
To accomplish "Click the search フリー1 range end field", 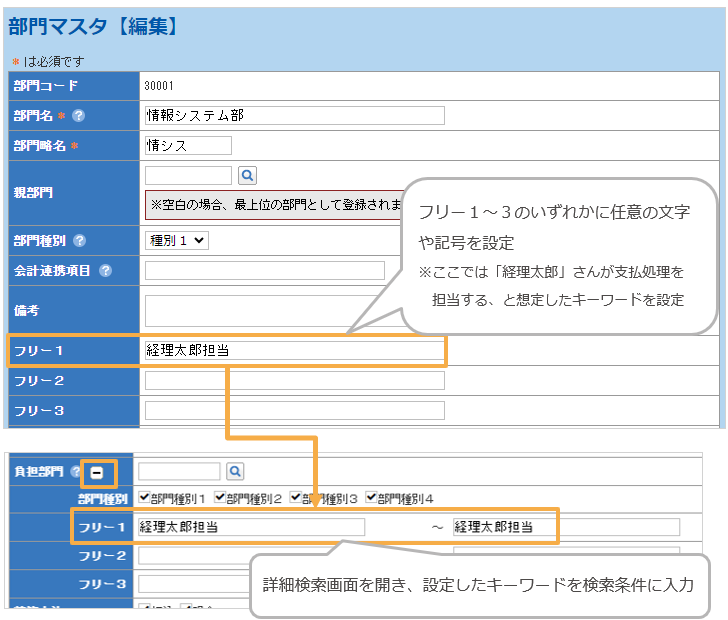I will click(x=565, y=527).
